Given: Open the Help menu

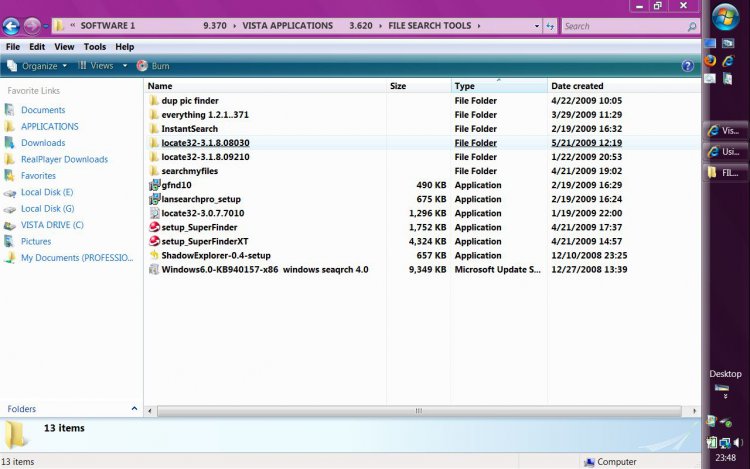Looking at the screenshot, I should (124, 47).
